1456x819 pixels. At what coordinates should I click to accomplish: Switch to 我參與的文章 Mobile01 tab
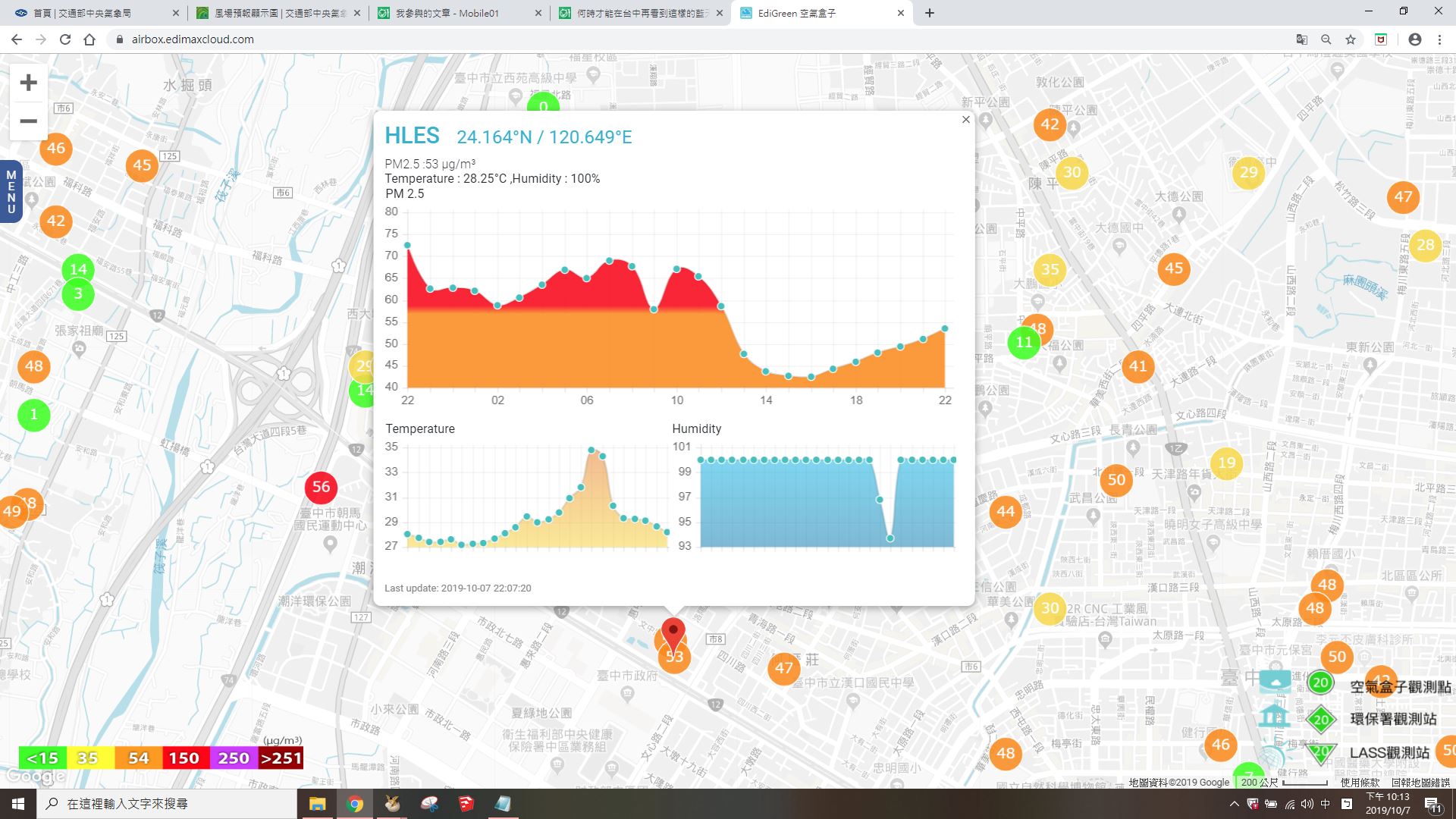point(460,13)
